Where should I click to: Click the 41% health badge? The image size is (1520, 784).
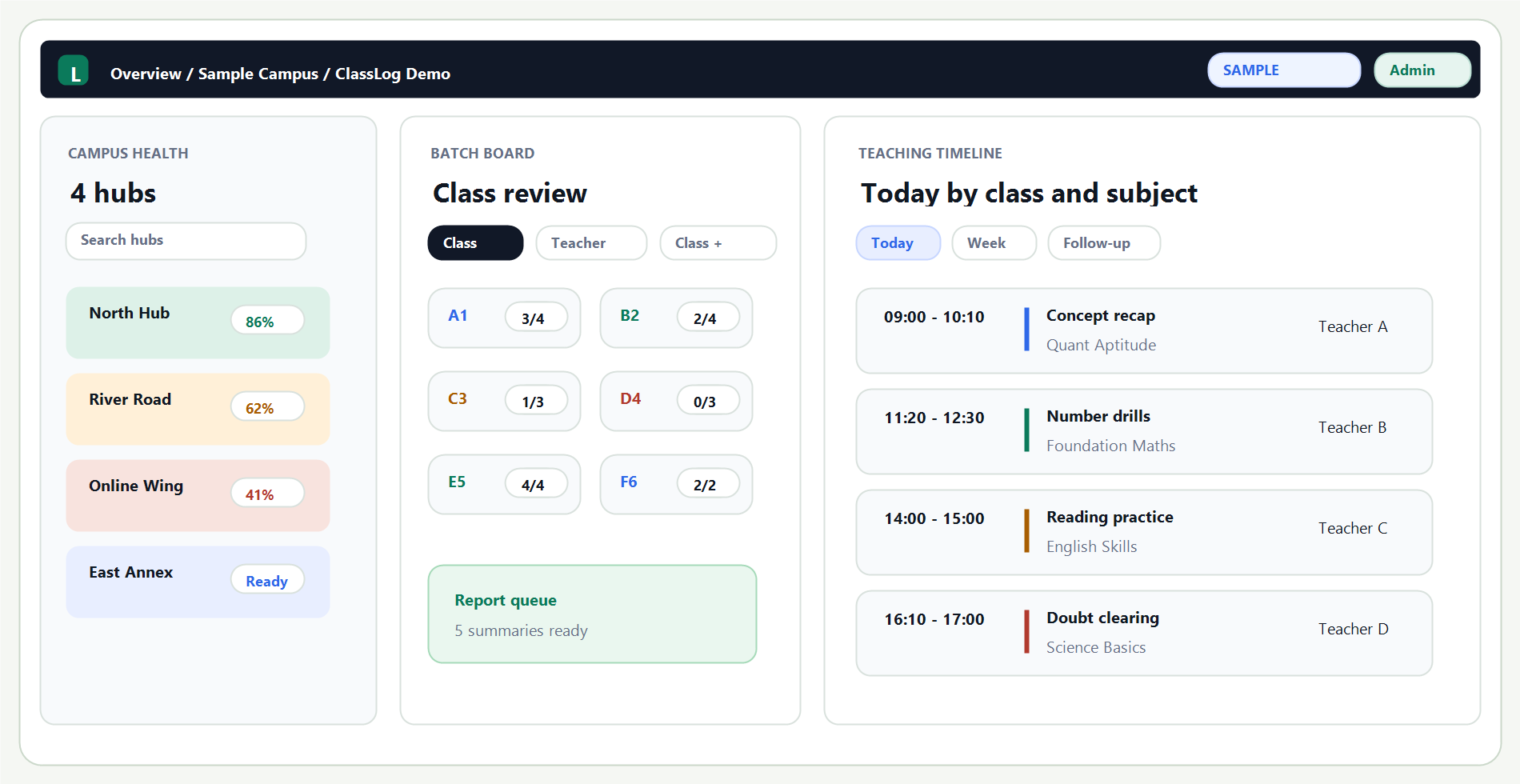[267, 494]
